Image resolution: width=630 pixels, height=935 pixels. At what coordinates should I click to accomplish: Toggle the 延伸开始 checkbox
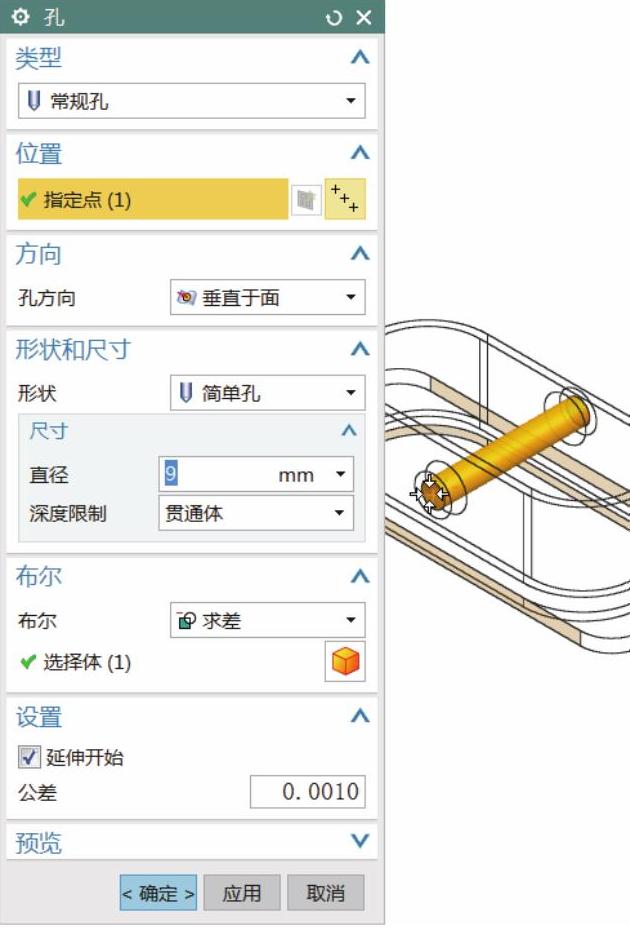point(29,757)
